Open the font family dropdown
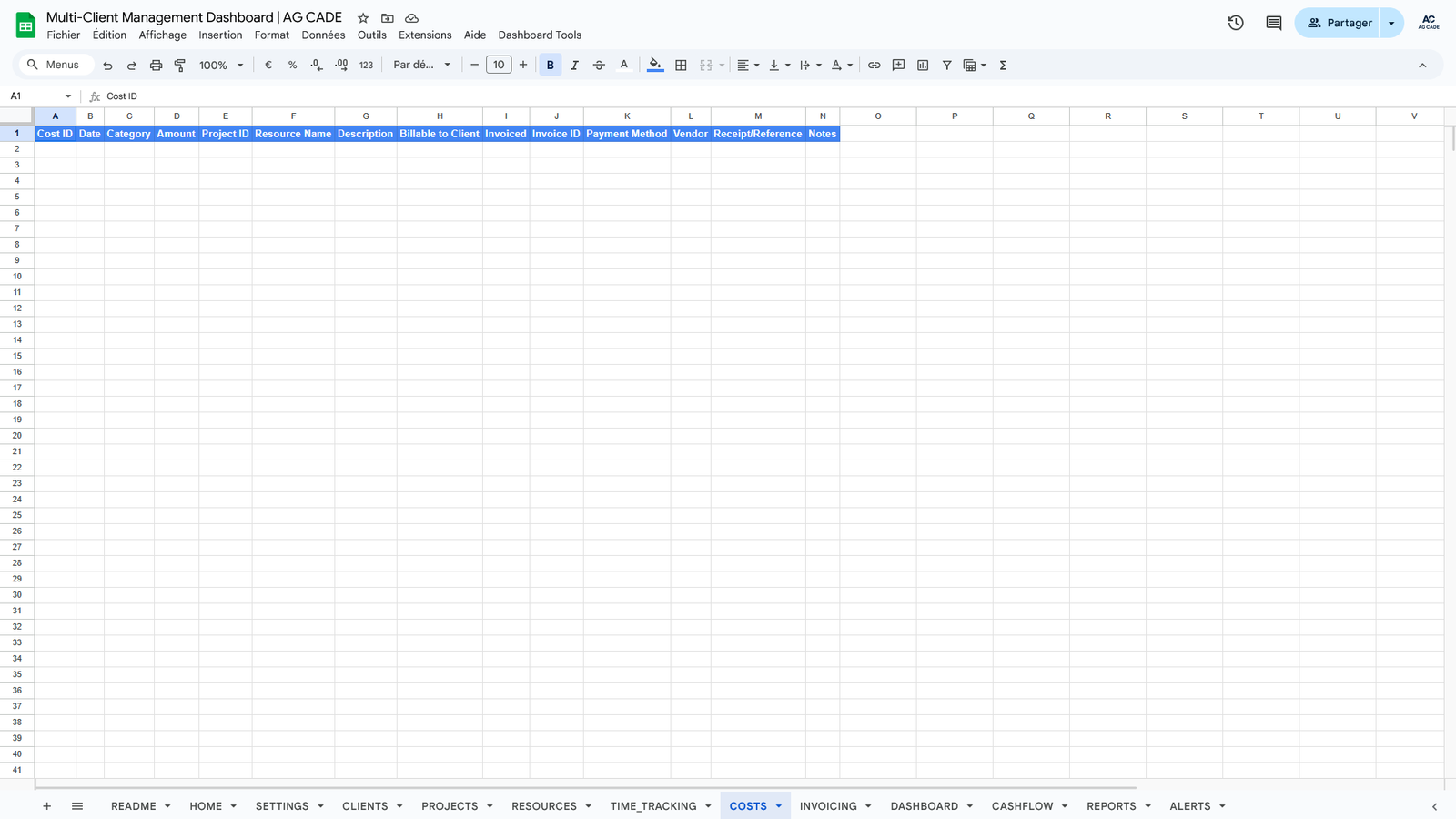Viewport: 1456px width, 819px height. pyautogui.click(x=421, y=66)
